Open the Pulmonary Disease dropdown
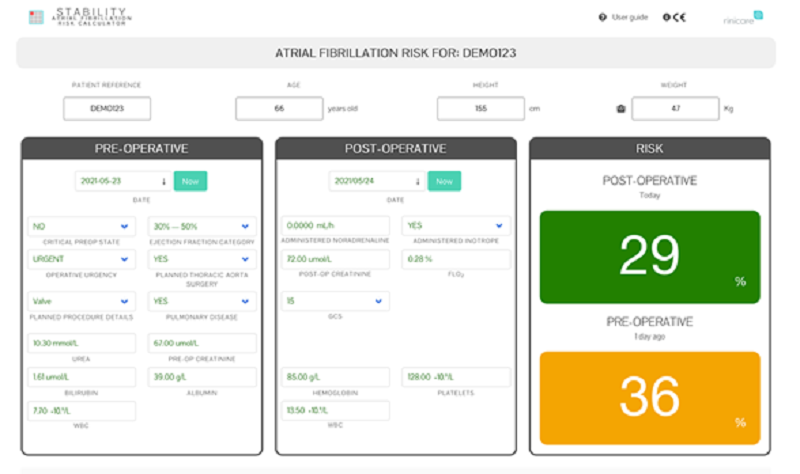 pyautogui.click(x=202, y=301)
